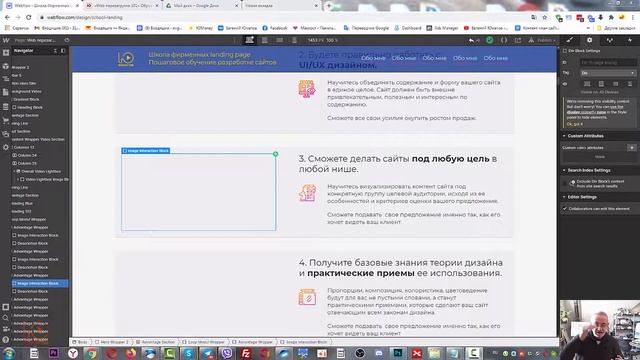Switch to the Element Settings gear tab
The image size is (640, 360).
click(589, 40)
